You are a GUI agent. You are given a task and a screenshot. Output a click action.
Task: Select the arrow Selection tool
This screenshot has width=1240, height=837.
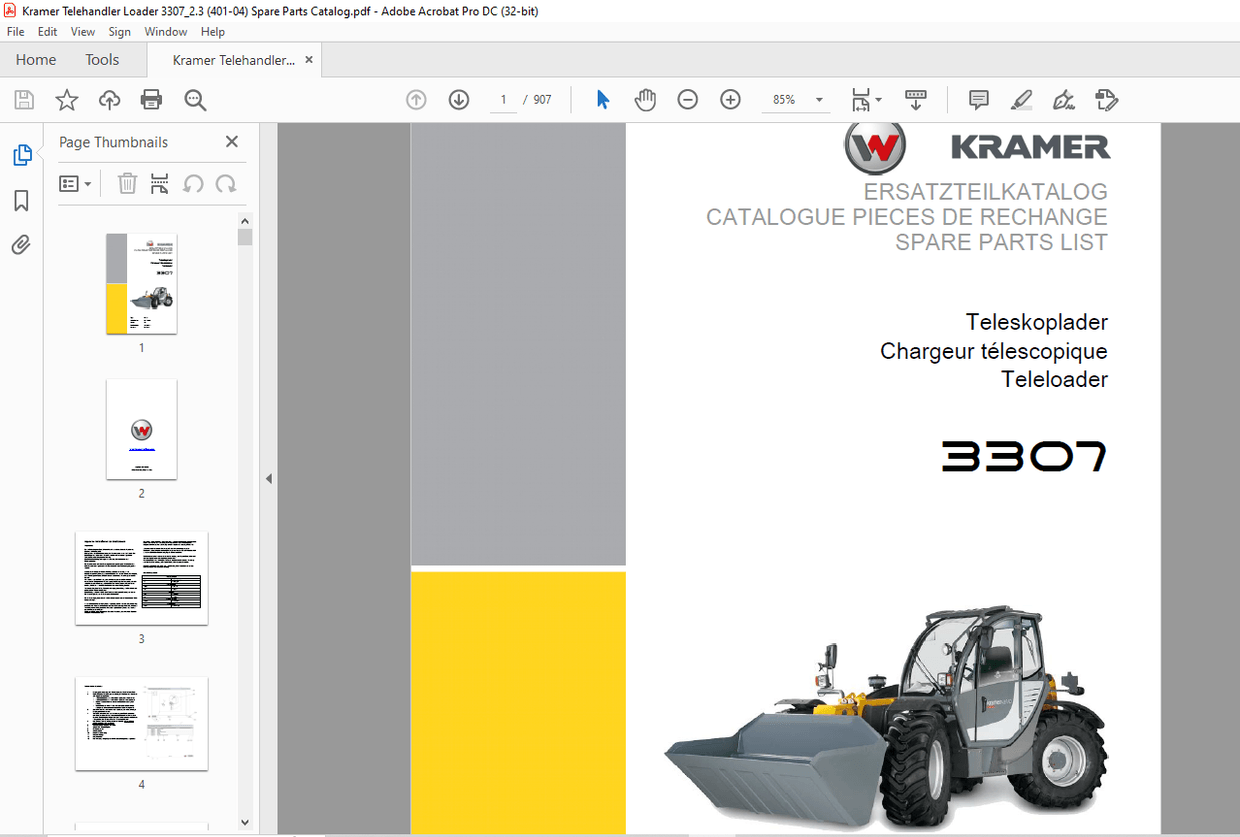(602, 99)
